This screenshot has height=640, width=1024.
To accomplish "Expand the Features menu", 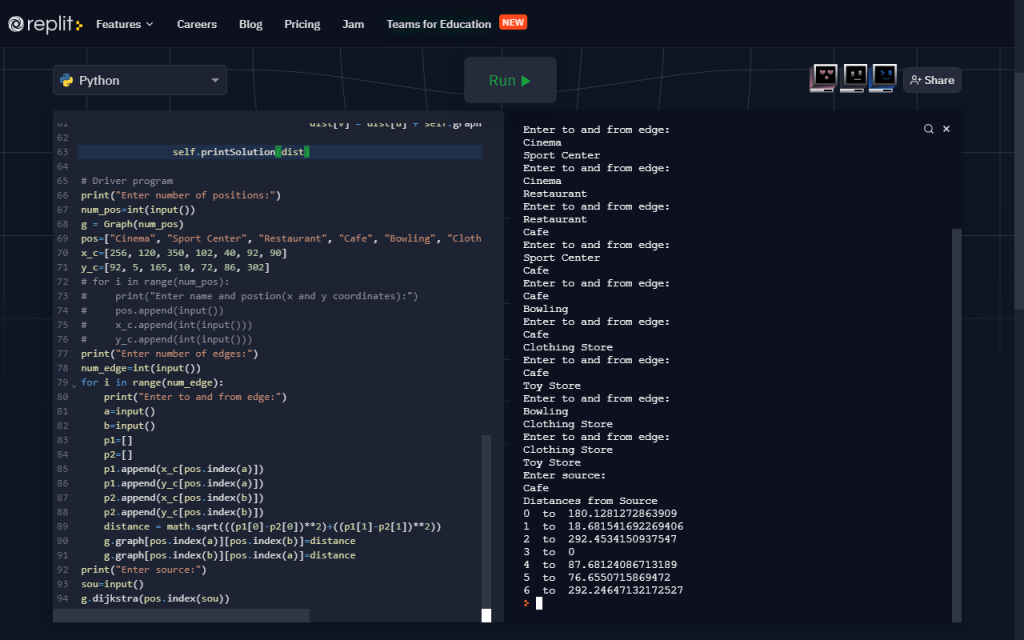I will tap(124, 24).
